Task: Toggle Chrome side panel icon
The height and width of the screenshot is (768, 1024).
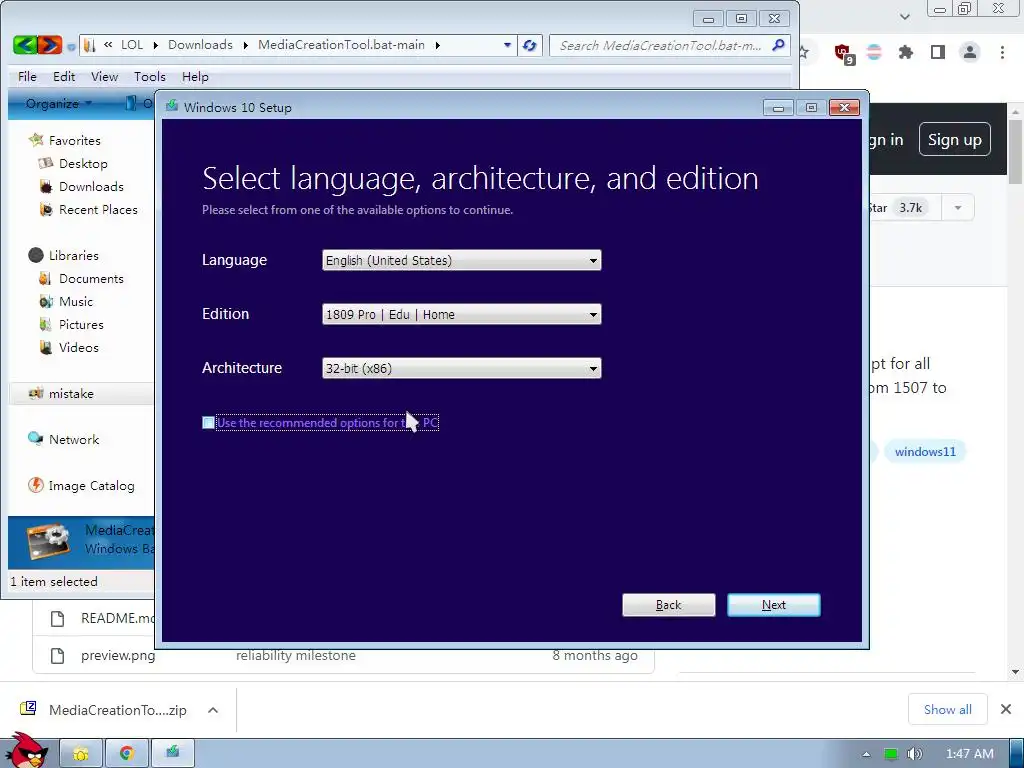Action: pos(938,52)
